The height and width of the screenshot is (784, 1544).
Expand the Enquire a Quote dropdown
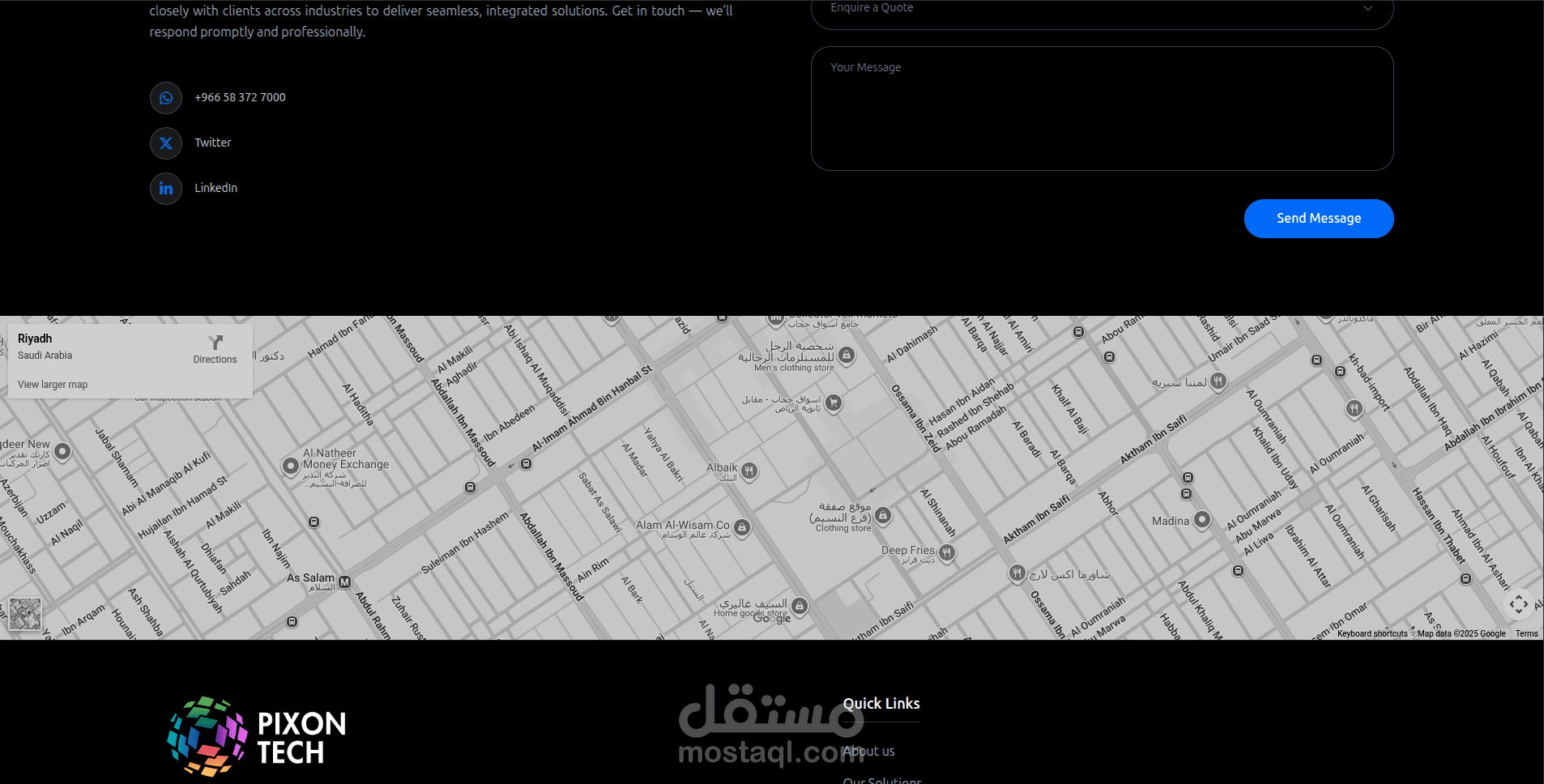[1102, 10]
